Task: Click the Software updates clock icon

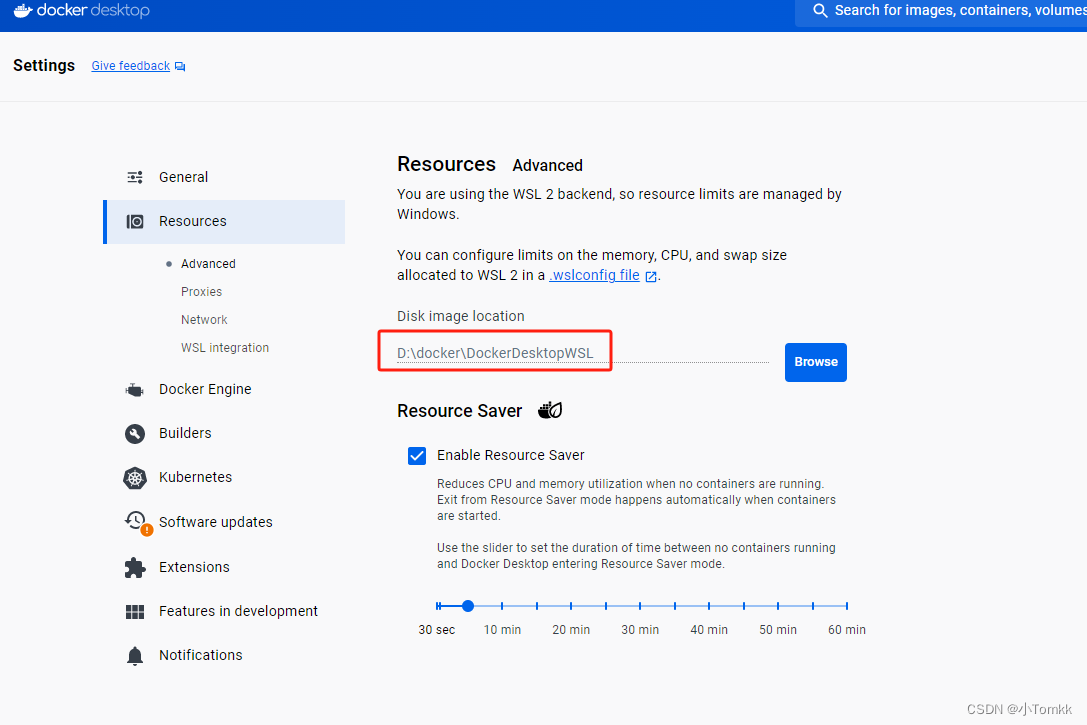Action: point(135,520)
